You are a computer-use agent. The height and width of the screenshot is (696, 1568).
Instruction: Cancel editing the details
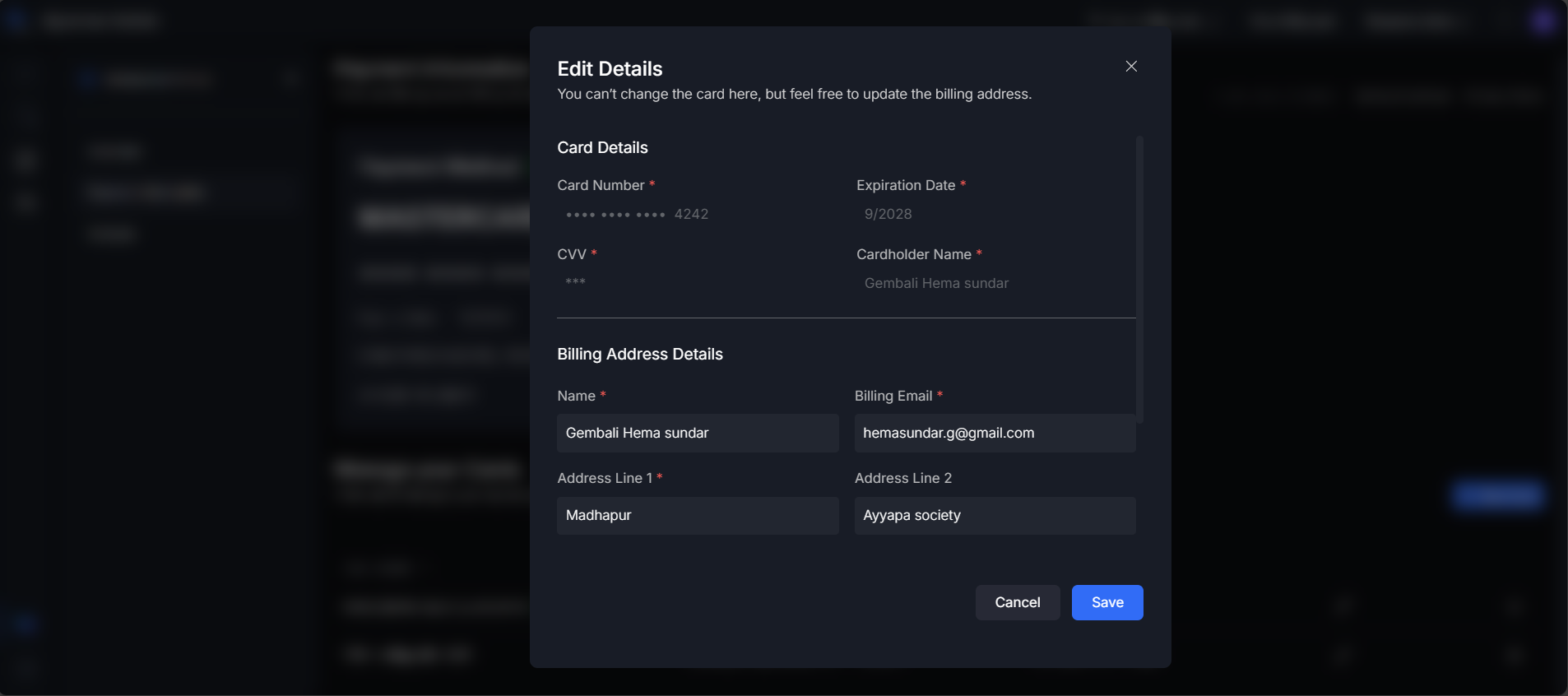(x=1017, y=602)
